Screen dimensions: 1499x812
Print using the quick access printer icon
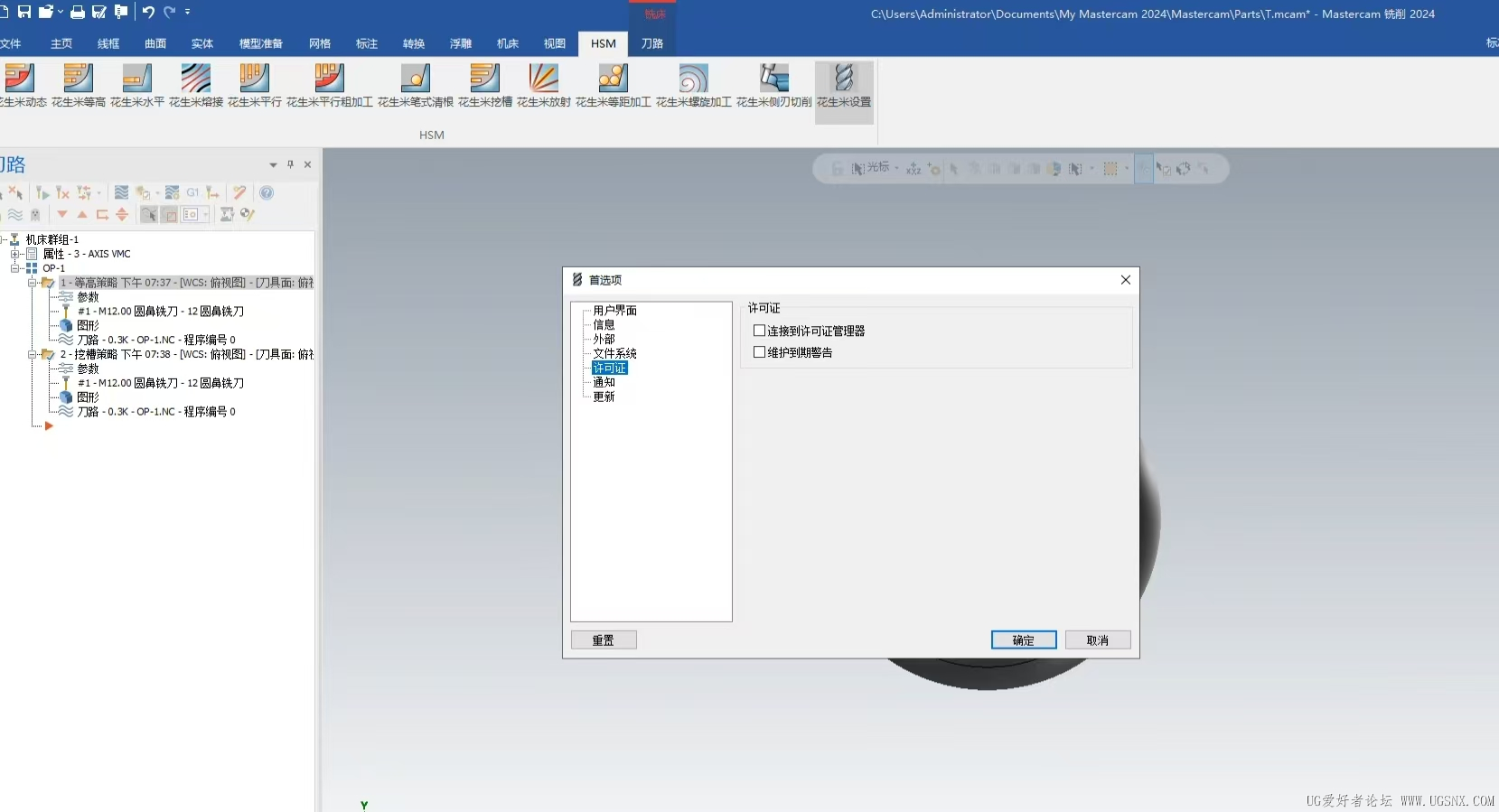coord(78,12)
